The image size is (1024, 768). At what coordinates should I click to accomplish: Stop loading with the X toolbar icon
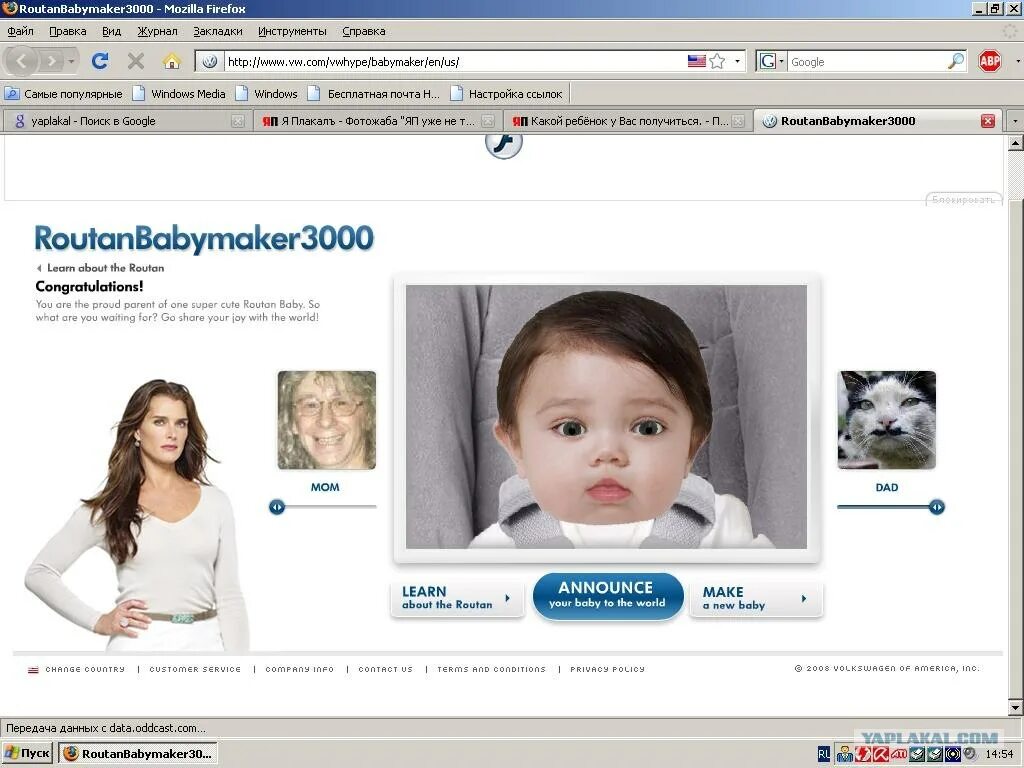coord(136,61)
